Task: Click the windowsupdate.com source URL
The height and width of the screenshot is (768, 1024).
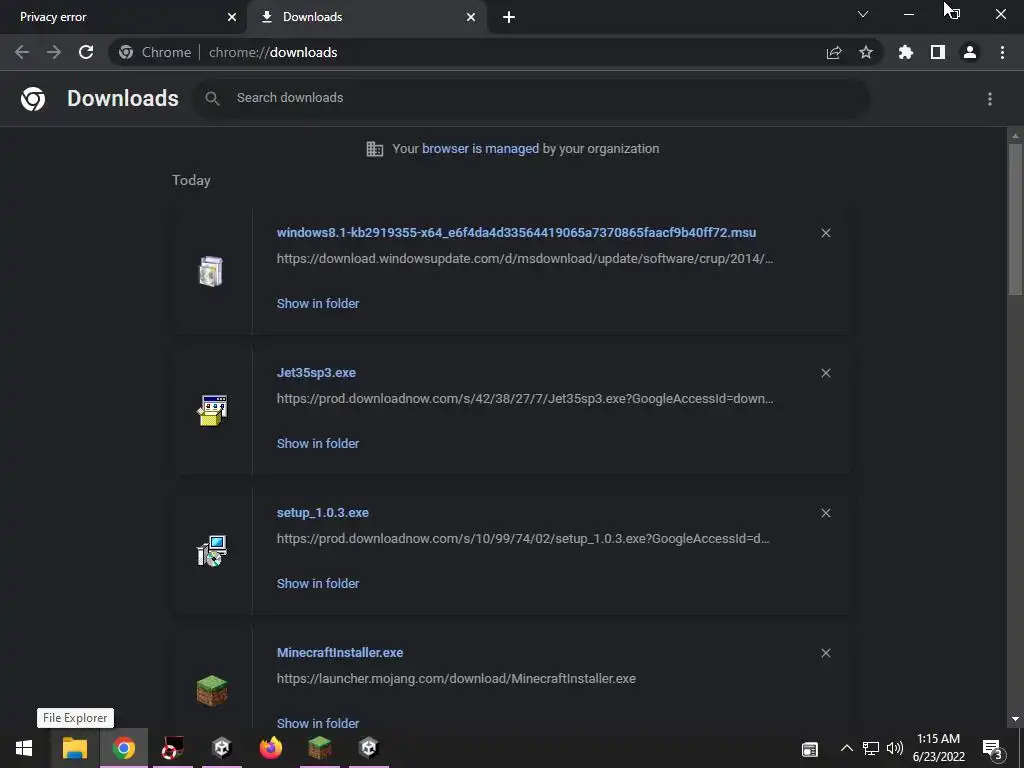Action: click(x=525, y=259)
